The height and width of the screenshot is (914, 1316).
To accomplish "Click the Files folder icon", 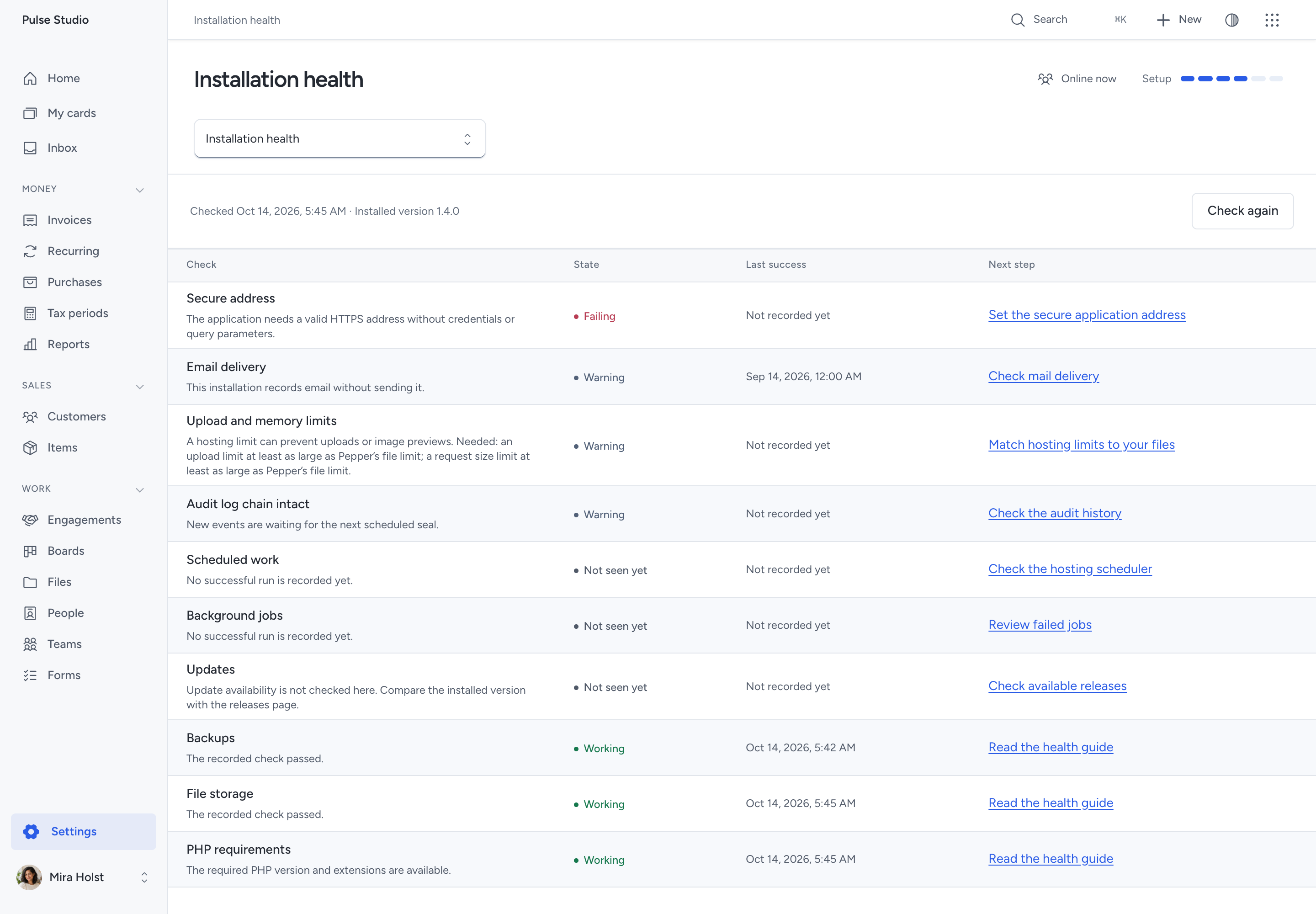I will click(x=30, y=582).
